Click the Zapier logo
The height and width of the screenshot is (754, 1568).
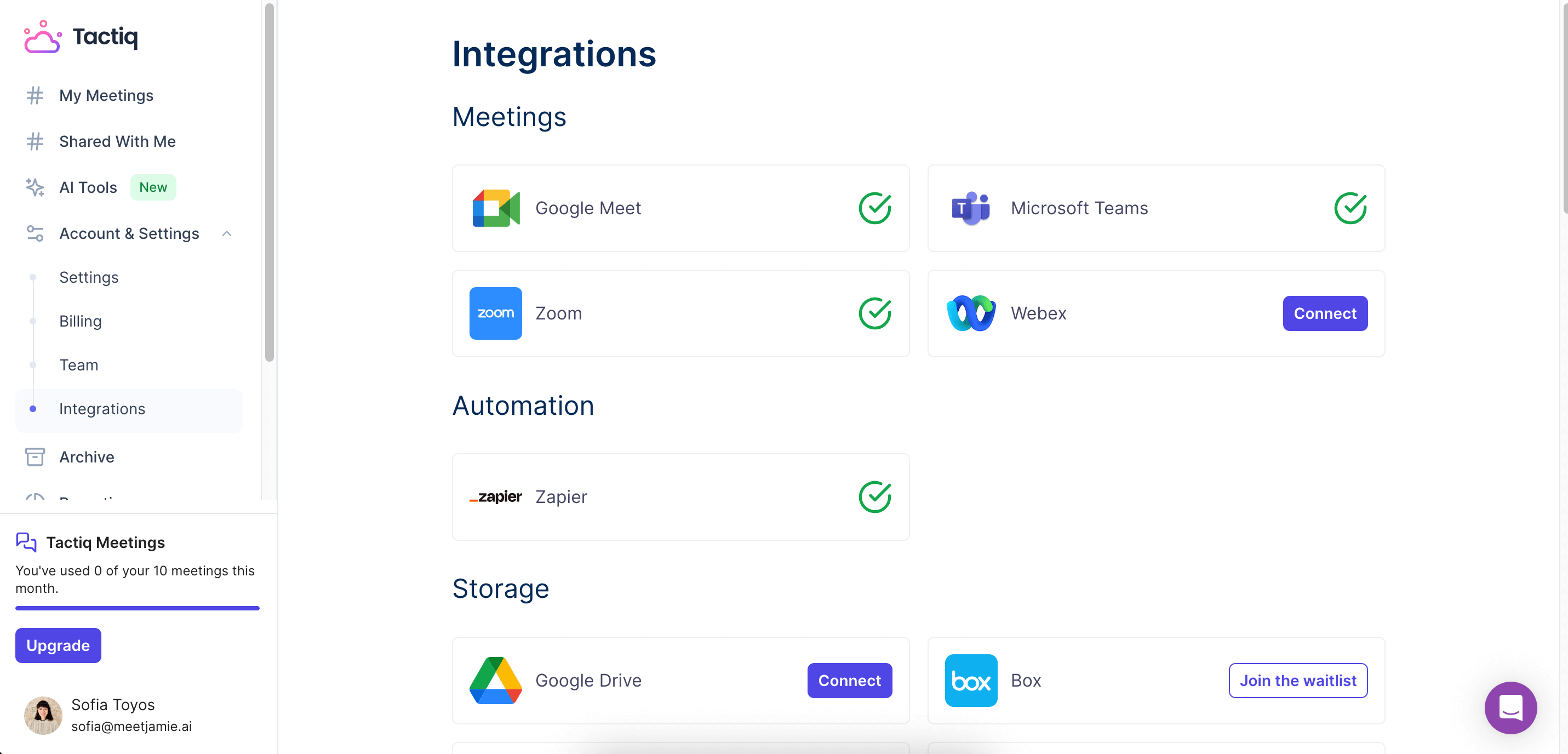495,497
